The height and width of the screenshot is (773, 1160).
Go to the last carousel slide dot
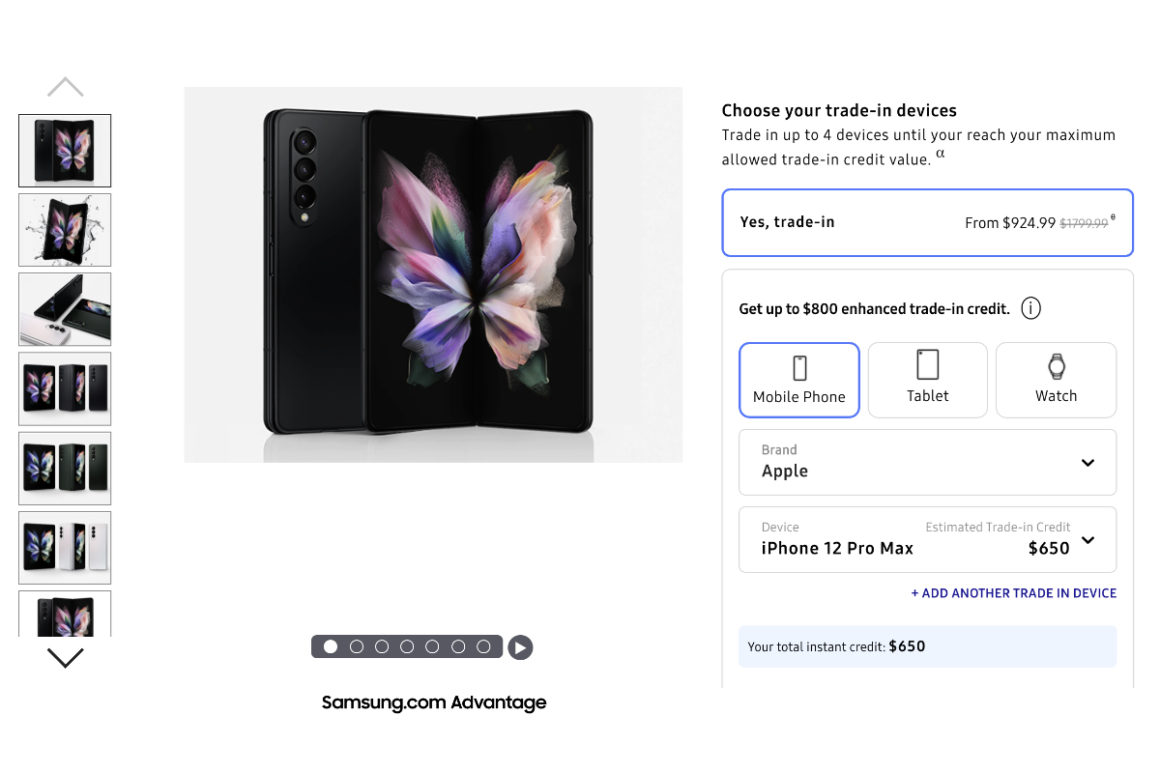click(484, 647)
